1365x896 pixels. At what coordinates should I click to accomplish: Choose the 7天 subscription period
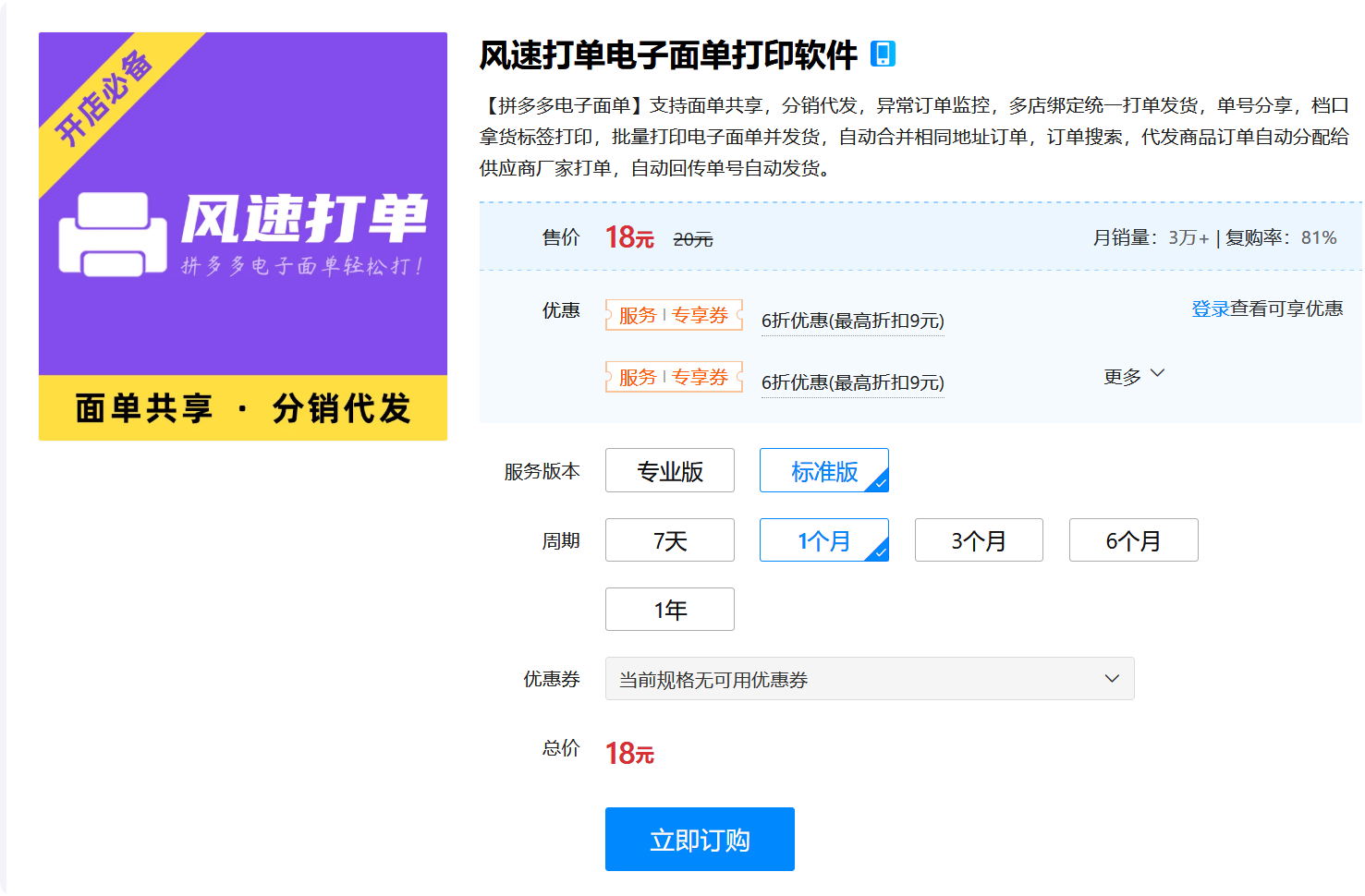point(669,540)
